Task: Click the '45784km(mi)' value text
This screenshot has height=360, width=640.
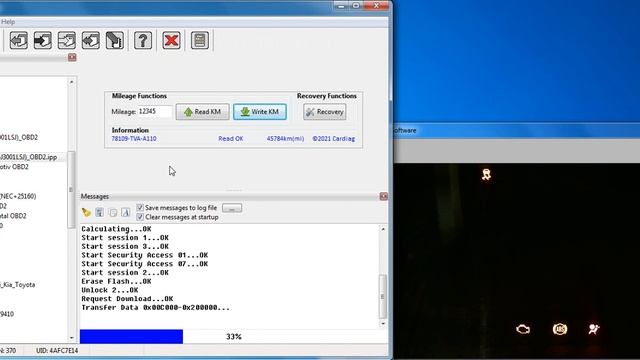Action: click(x=285, y=138)
